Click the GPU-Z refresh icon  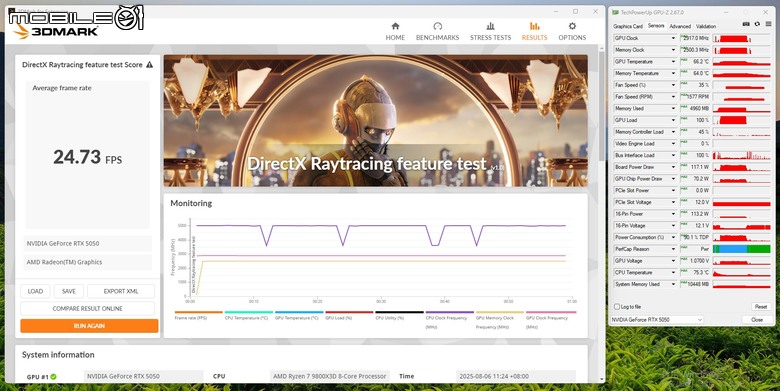(x=757, y=24)
